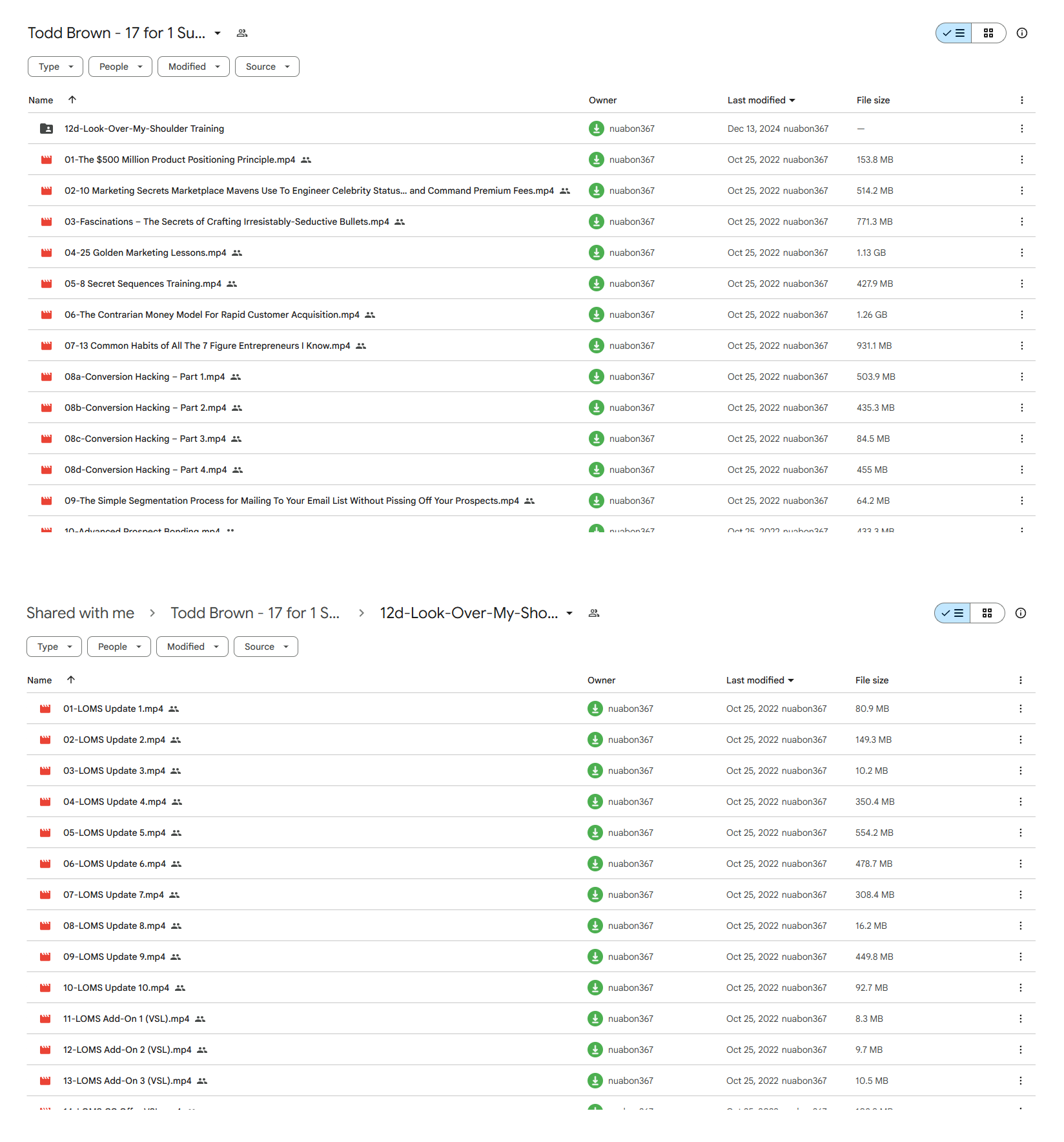Click Owner column header in top panel
The width and height of the screenshot is (1064, 1142).
click(x=603, y=100)
